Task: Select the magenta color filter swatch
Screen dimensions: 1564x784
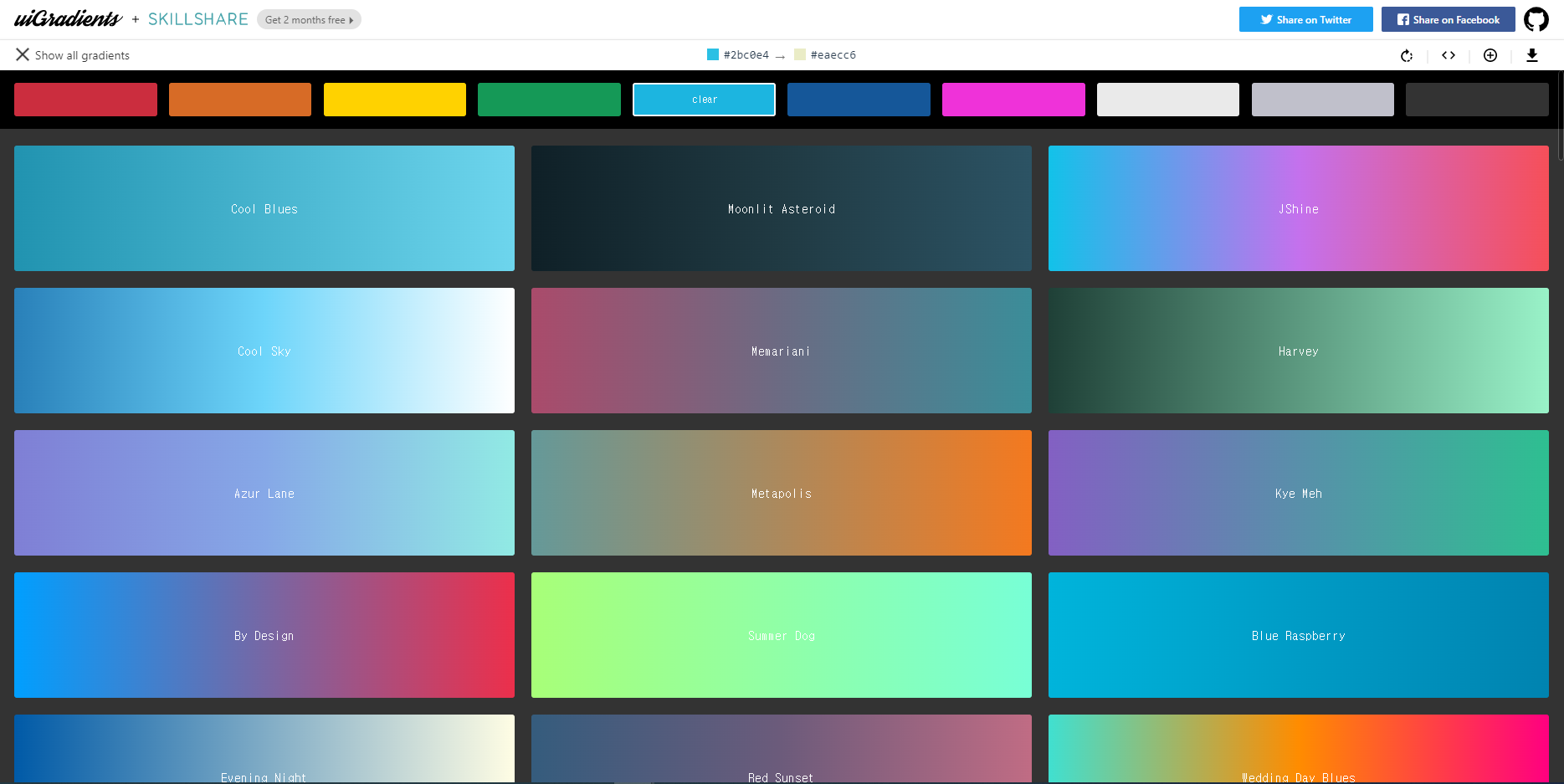Action: coord(1013,100)
